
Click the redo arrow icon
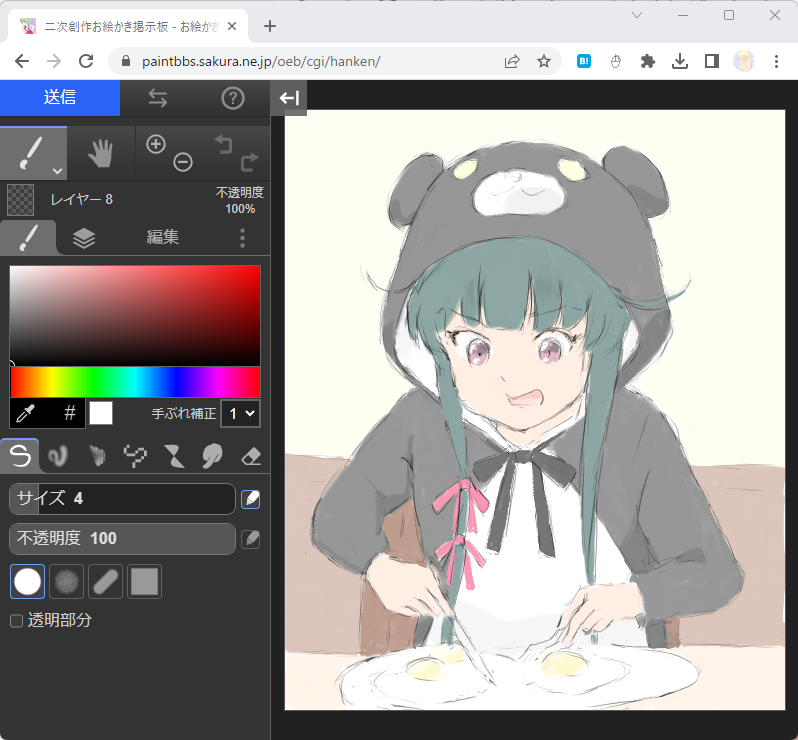[x=249, y=162]
